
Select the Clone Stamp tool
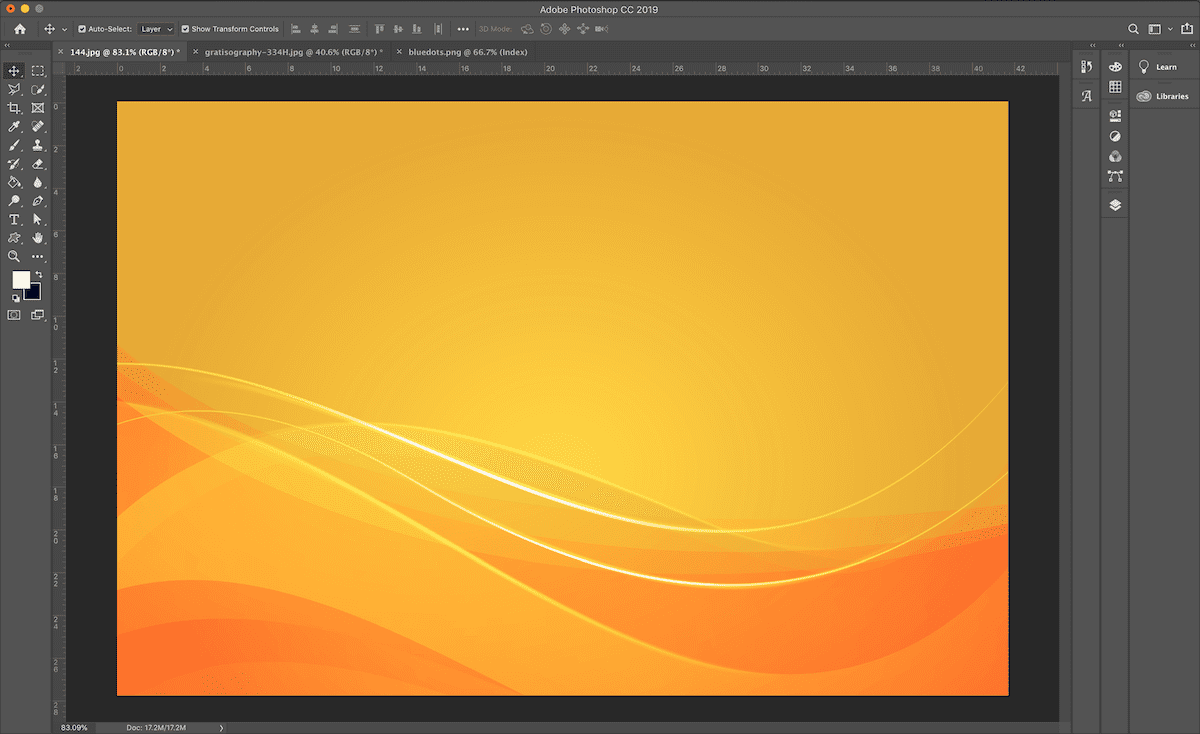tap(38, 144)
